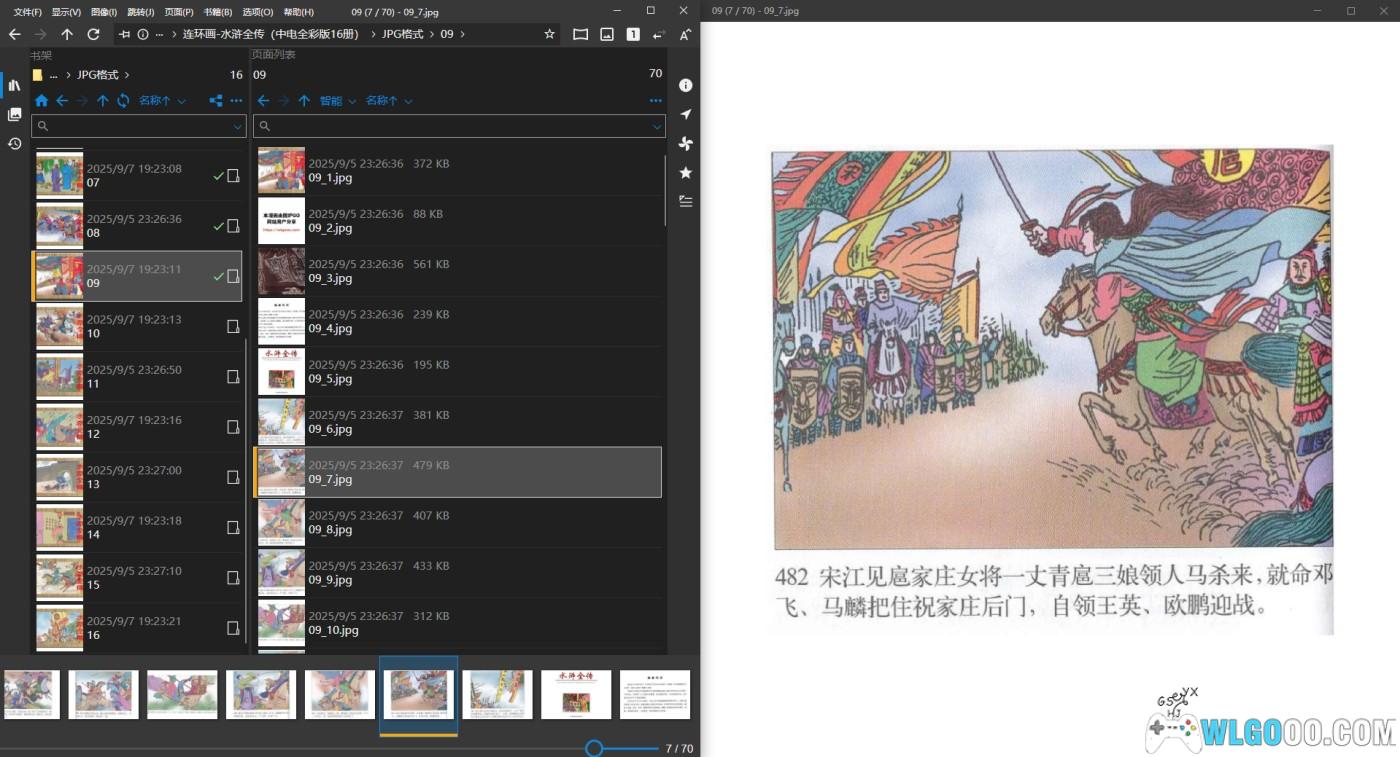Open the 书籍(B) menu
The height and width of the screenshot is (757, 1400).
click(x=217, y=12)
